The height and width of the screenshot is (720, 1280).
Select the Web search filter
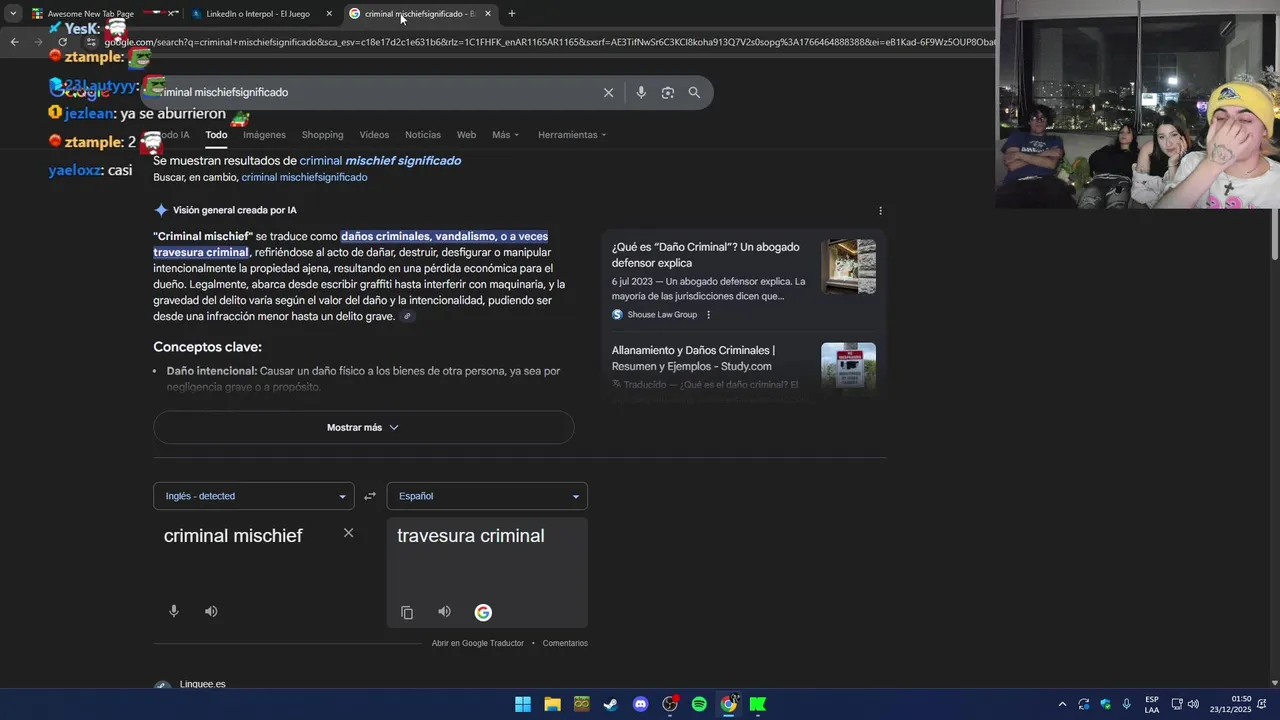[466, 135]
